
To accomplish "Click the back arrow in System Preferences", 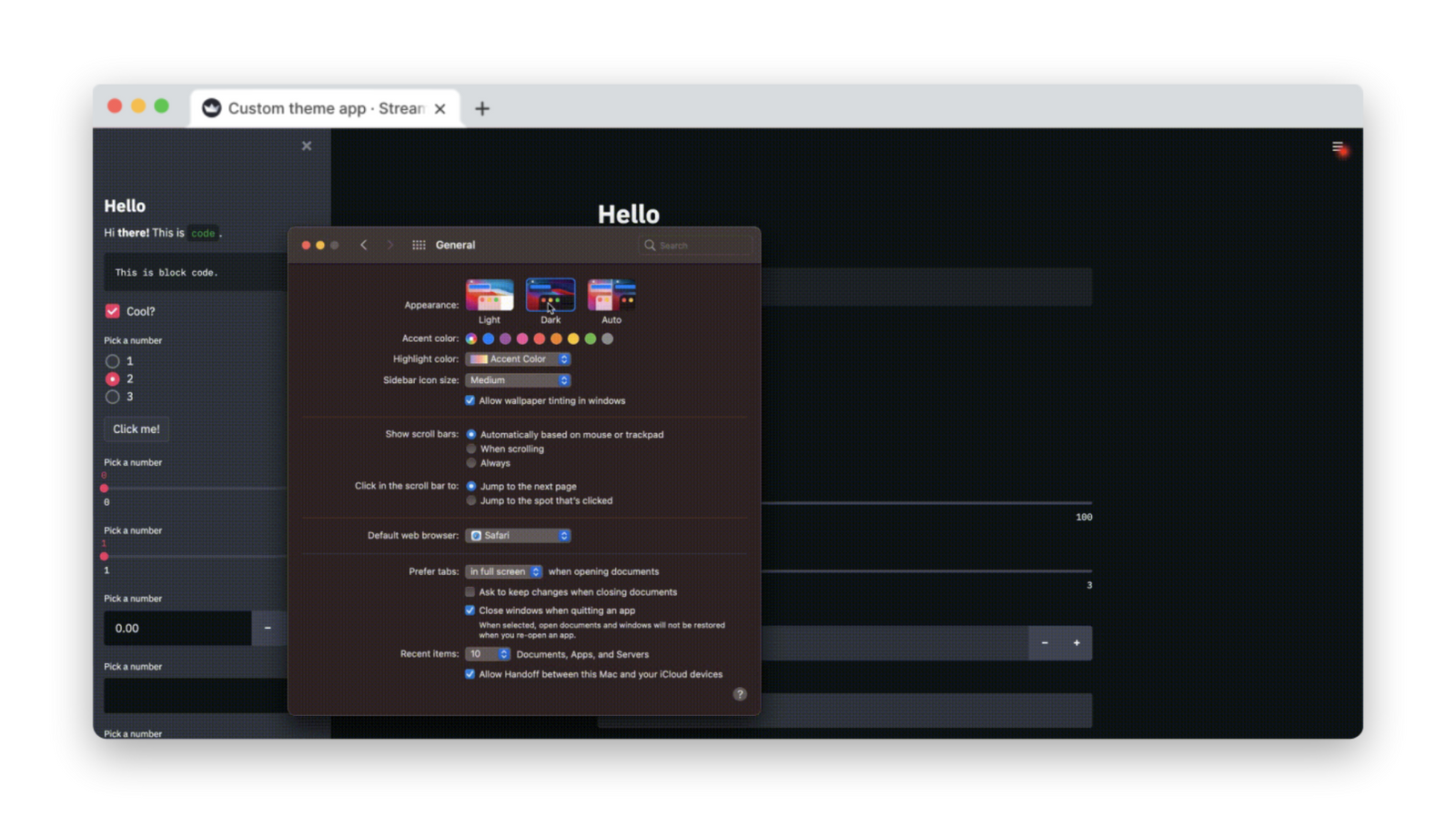I will coord(364,244).
